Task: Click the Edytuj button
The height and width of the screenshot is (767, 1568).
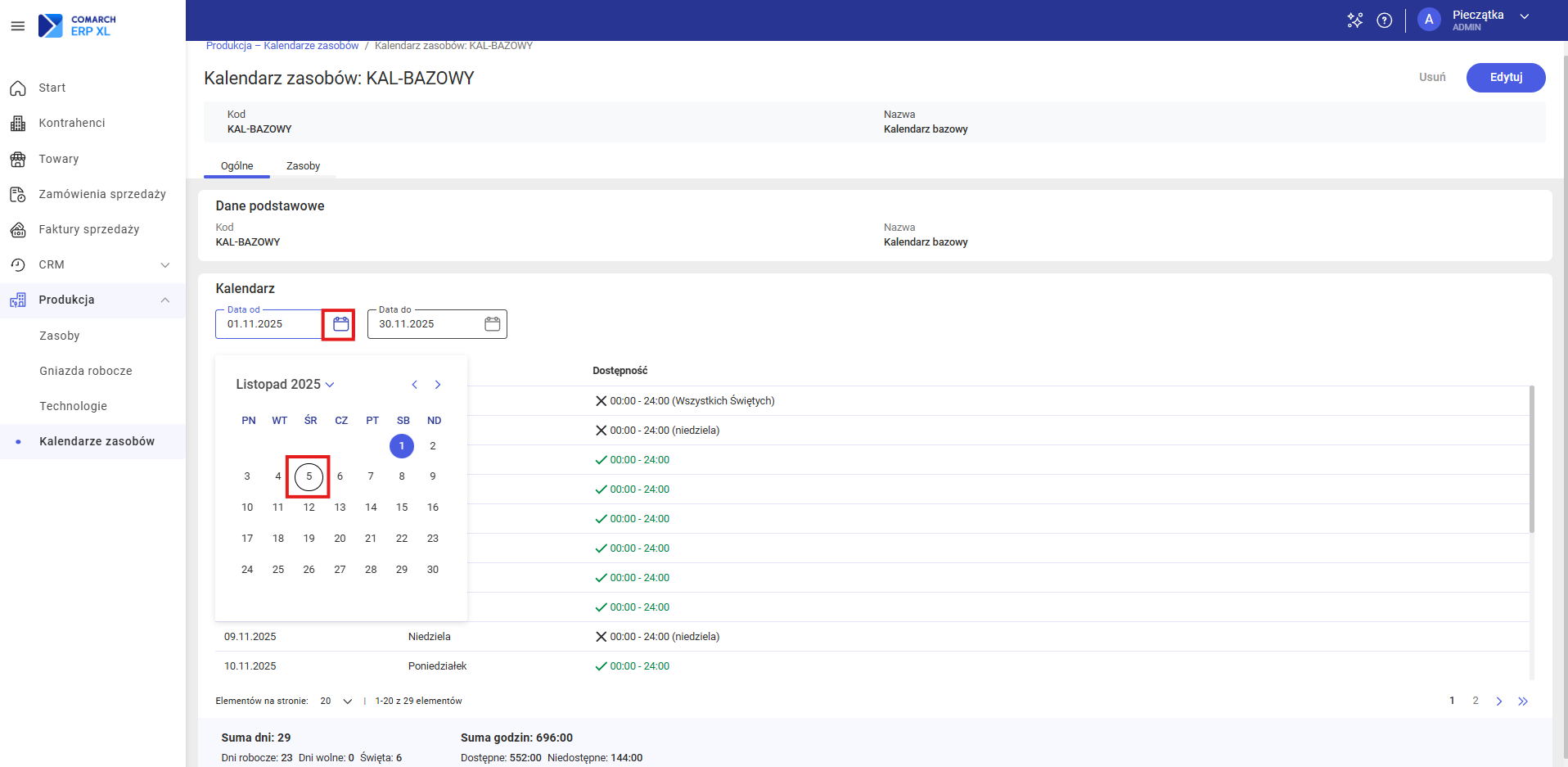Action: [x=1505, y=78]
